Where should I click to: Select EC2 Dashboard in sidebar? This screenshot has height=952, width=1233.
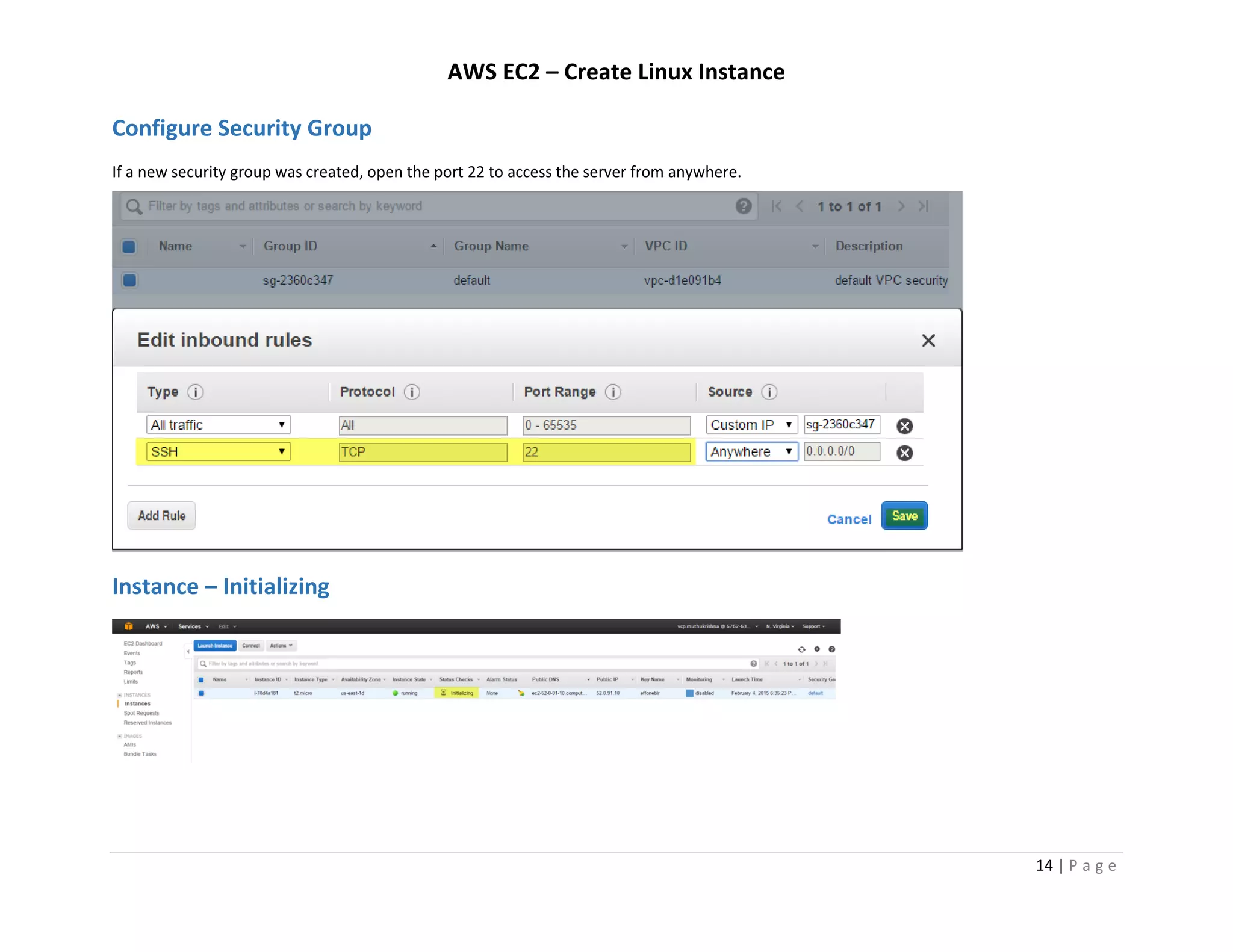[x=143, y=644]
